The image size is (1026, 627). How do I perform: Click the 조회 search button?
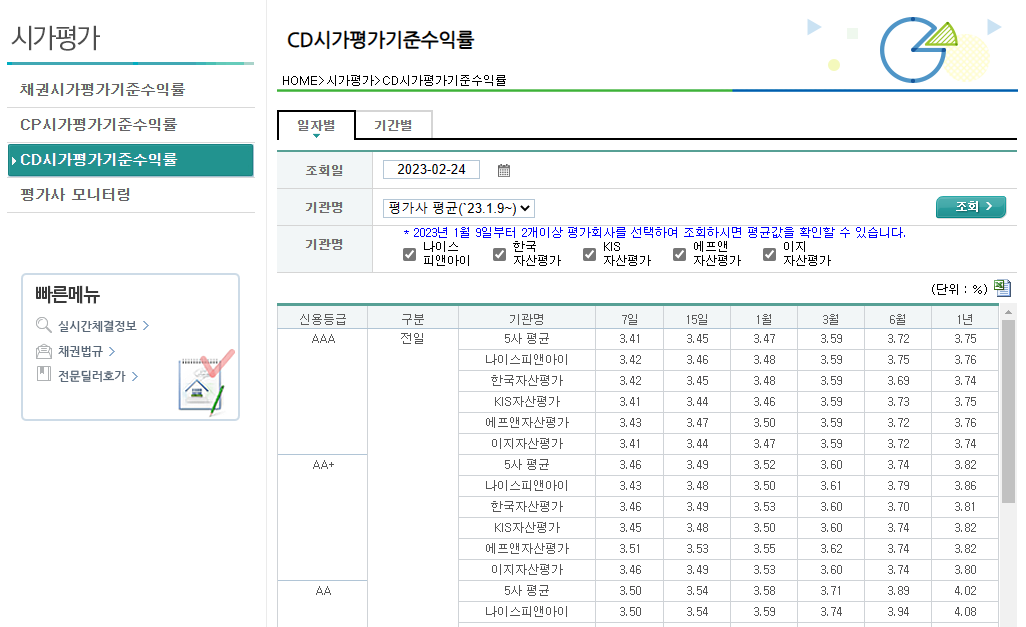(x=970, y=206)
